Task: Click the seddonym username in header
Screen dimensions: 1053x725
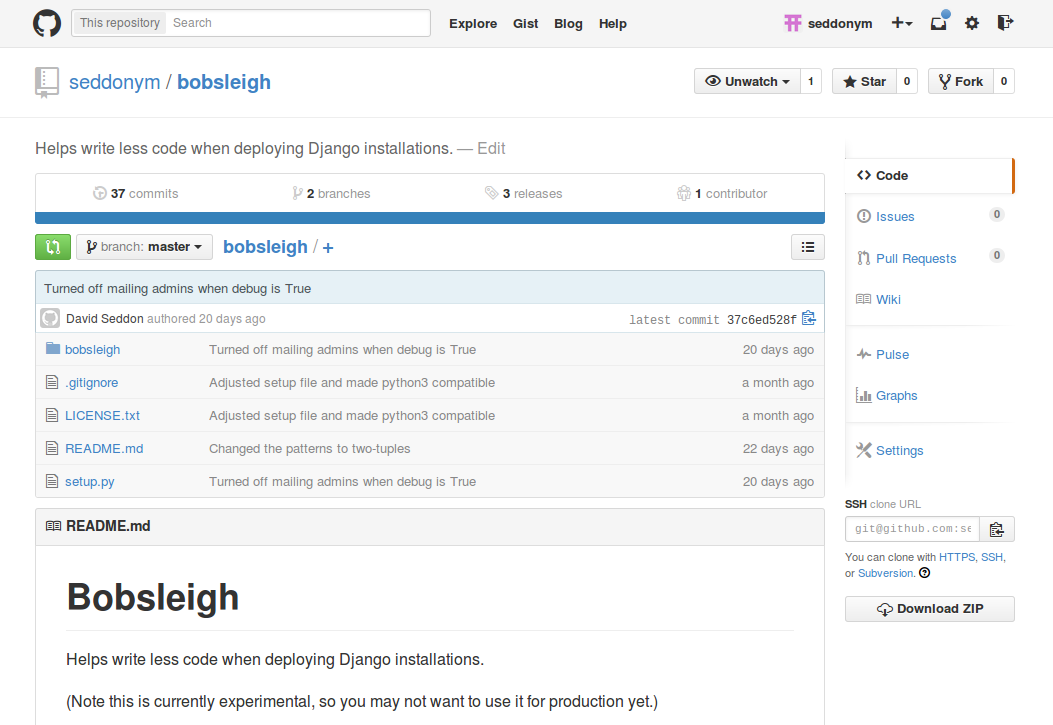Action: click(x=839, y=23)
